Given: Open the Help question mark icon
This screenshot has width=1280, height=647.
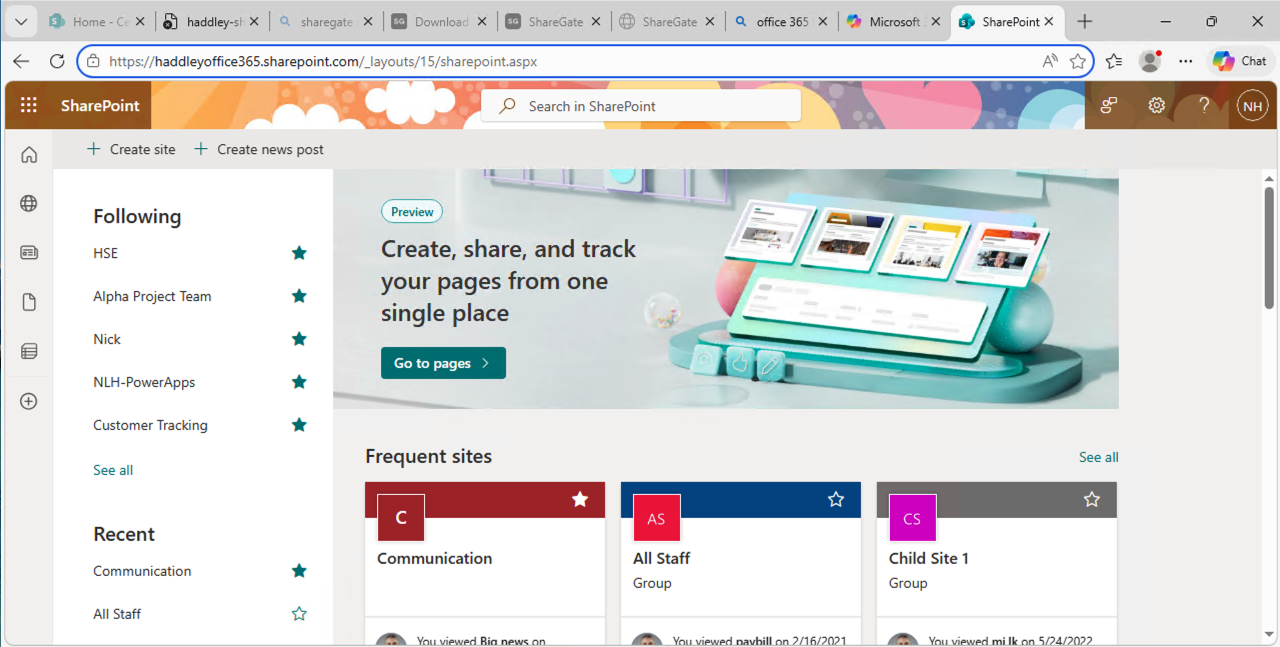Looking at the screenshot, I should pos(1204,105).
